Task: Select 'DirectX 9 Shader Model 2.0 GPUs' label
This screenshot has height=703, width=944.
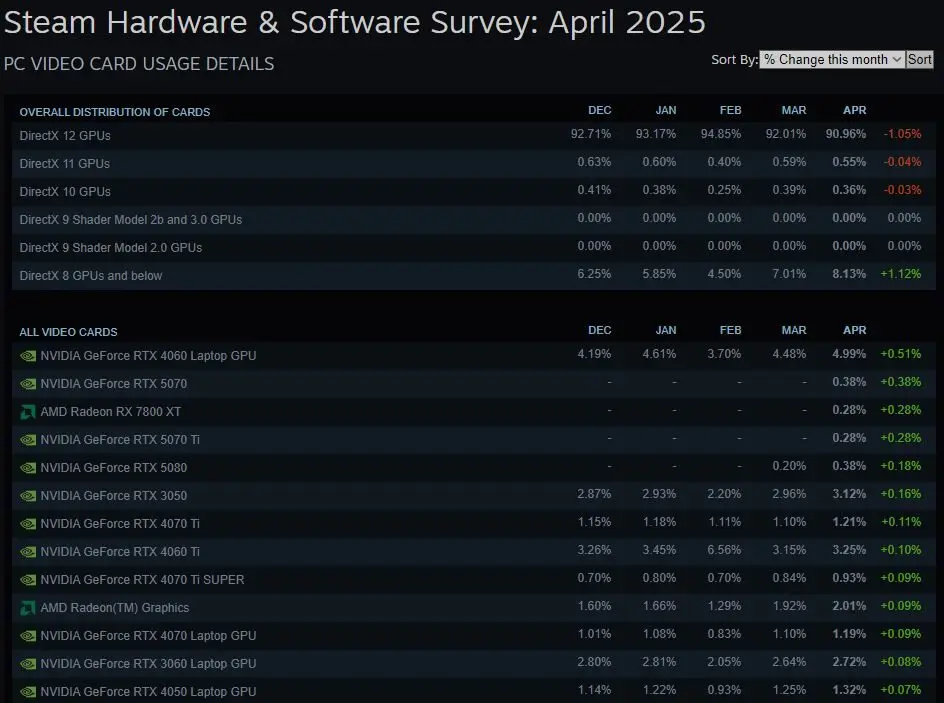Action: tap(111, 247)
